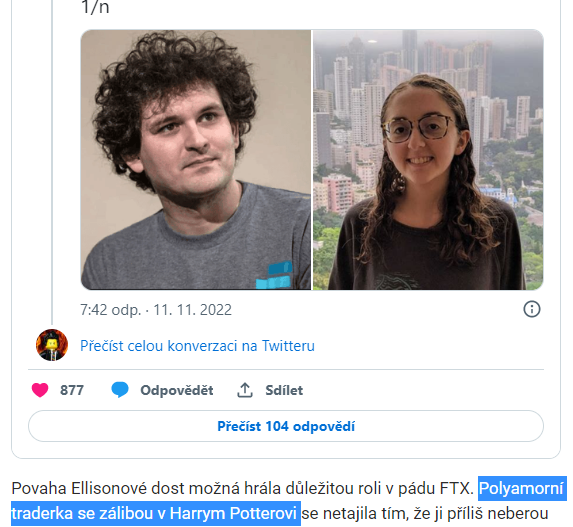Click the 877 likes count
Image resolution: width=573 pixels, height=527 pixels.
(72, 390)
